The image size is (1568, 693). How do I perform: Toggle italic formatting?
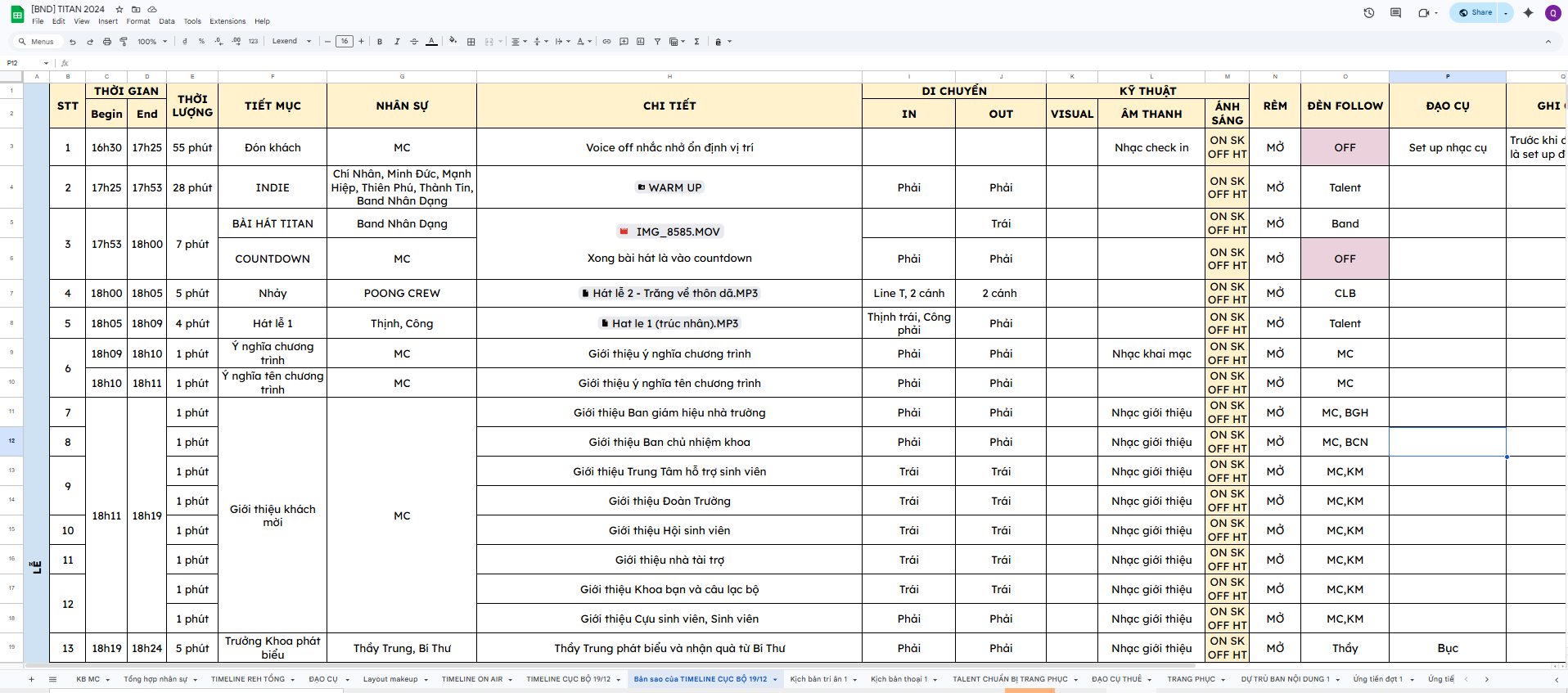pyautogui.click(x=397, y=42)
